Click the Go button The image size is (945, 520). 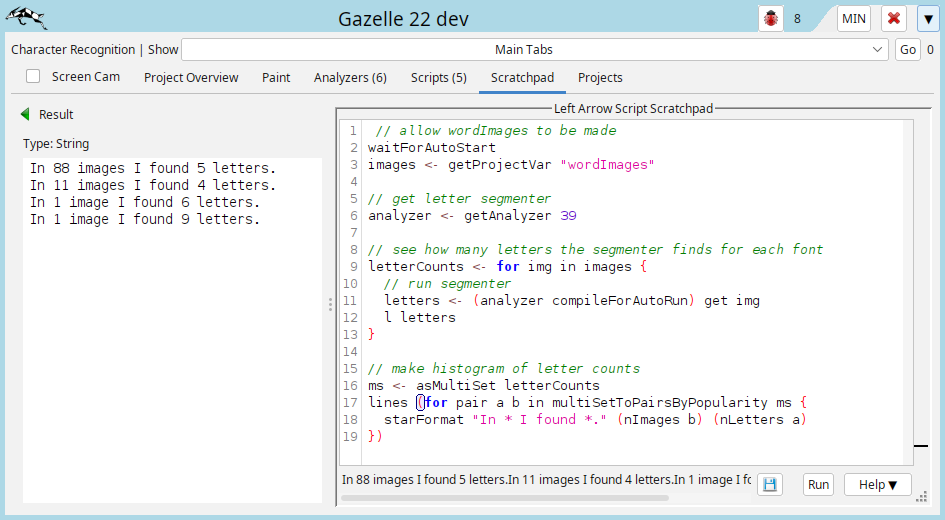pos(907,50)
